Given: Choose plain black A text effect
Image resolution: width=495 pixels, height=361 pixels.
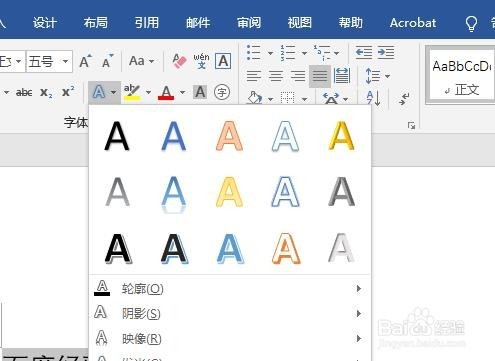Looking at the screenshot, I should pyautogui.click(x=117, y=136).
